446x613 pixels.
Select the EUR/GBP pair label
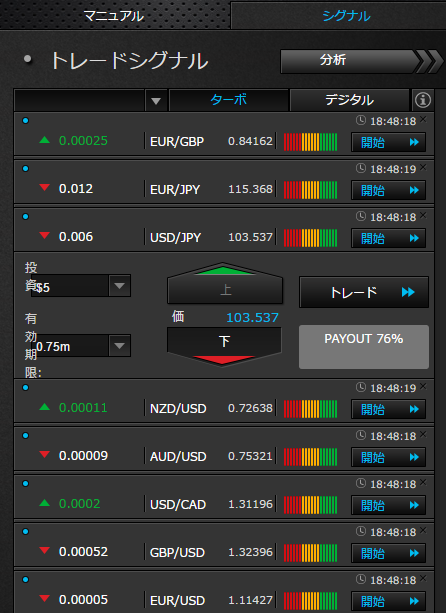click(177, 142)
